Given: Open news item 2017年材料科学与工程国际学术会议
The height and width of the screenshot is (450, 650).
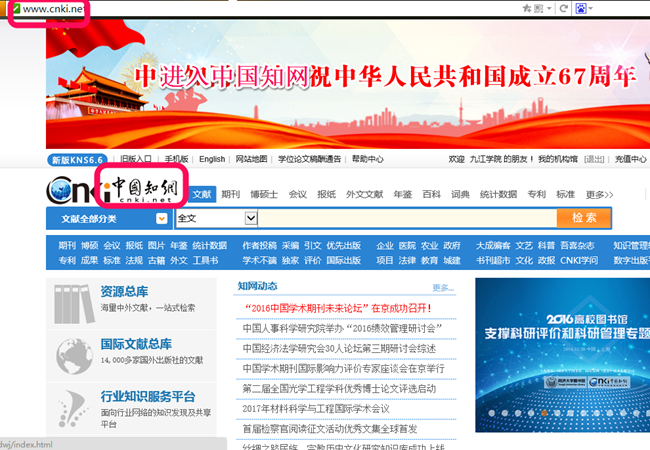Looking at the screenshot, I should click(x=316, y=409).
